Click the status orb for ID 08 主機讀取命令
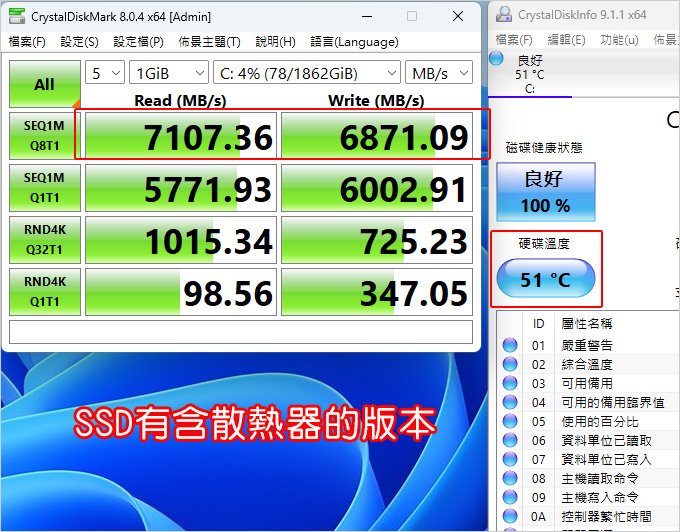This screenshot has height=532, width=680. [x=510, y=478]
